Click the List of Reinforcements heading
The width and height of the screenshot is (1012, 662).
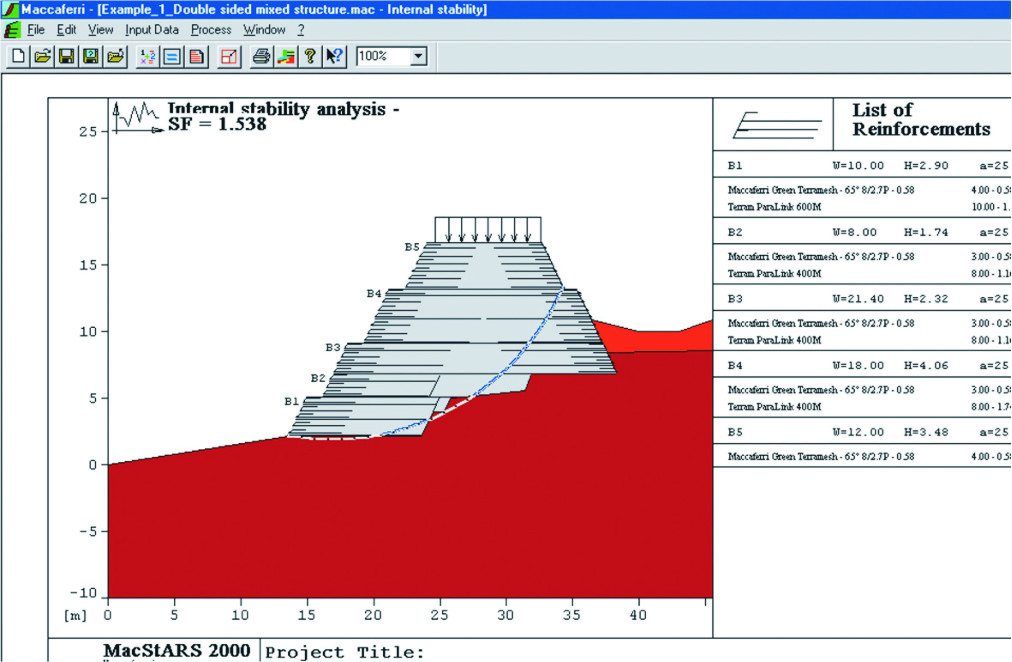pos(921,119)
